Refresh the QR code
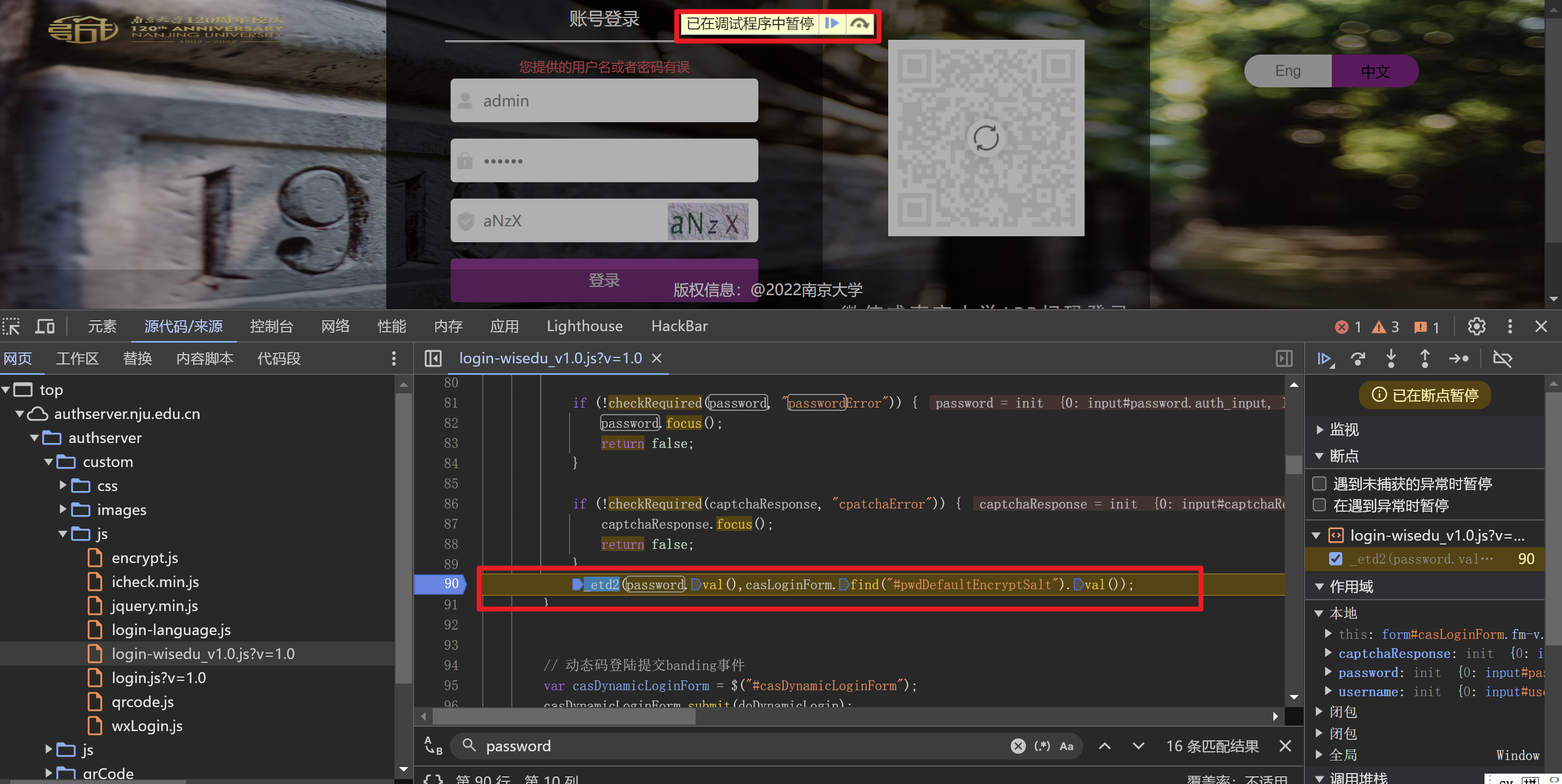 (986, 137)
